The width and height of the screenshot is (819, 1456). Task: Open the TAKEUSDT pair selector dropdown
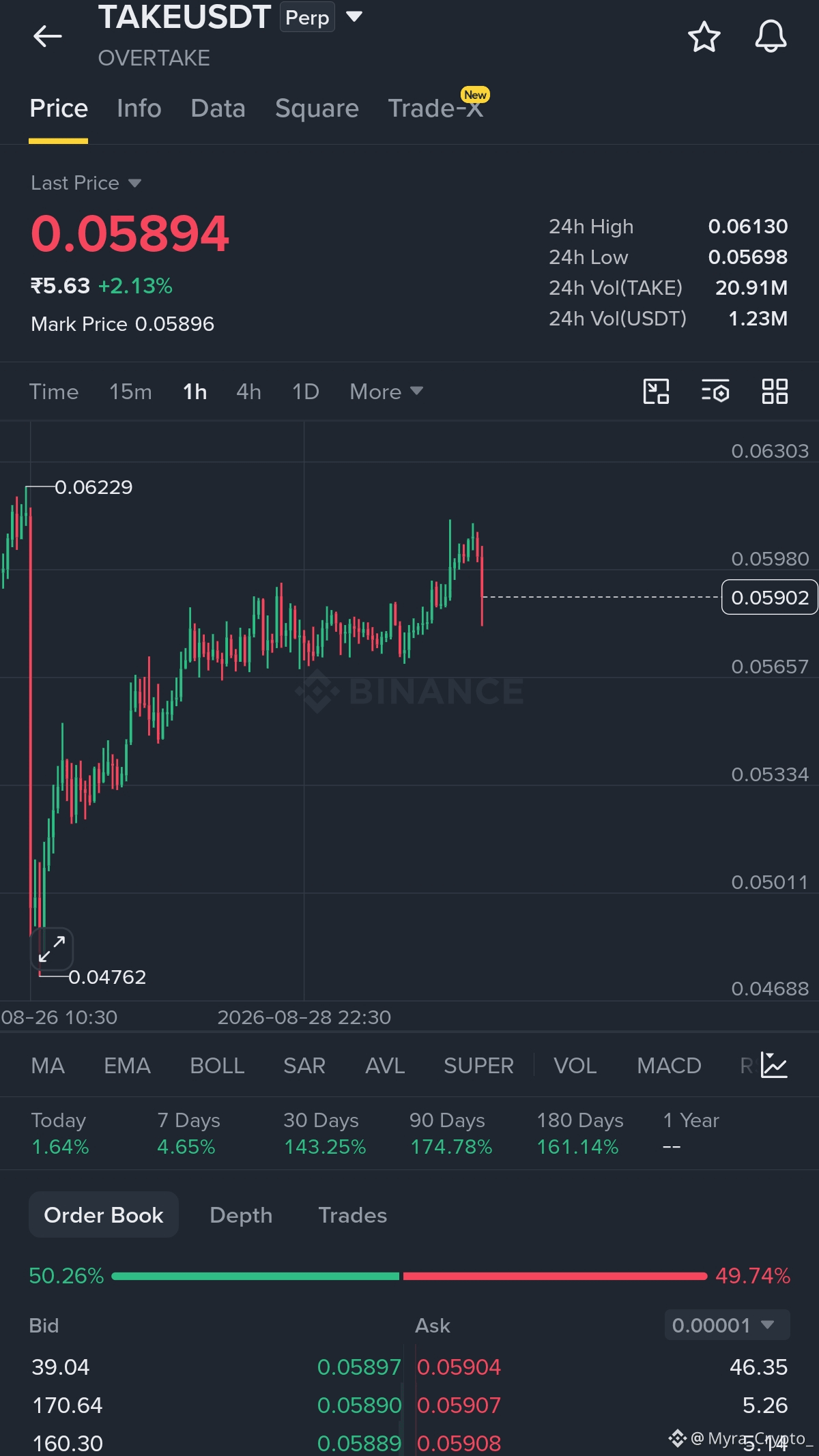[354, 16]
